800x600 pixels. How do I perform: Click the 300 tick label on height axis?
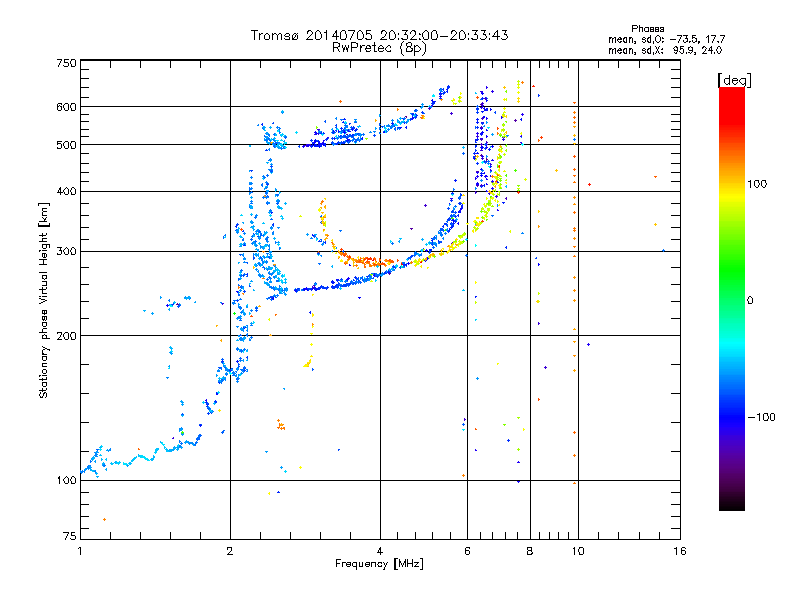tap(67, 252)
